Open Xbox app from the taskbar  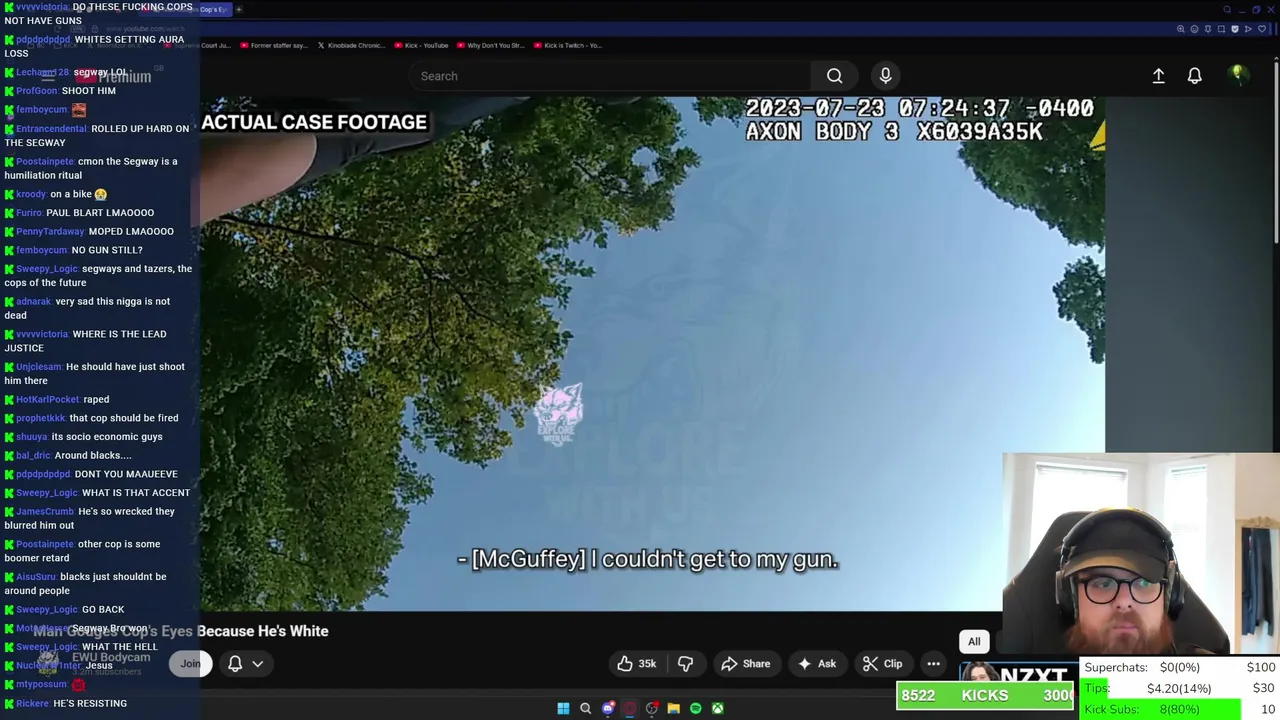point(717,708)
